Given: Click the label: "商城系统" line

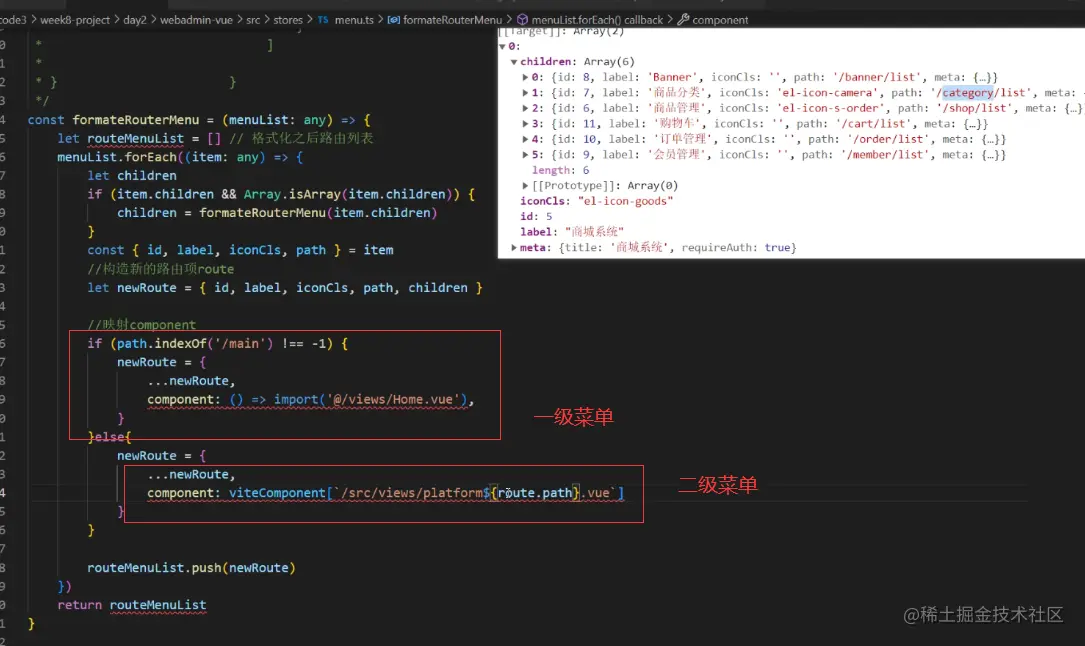Looking at the screenshot, I should [x=572, y=232].
